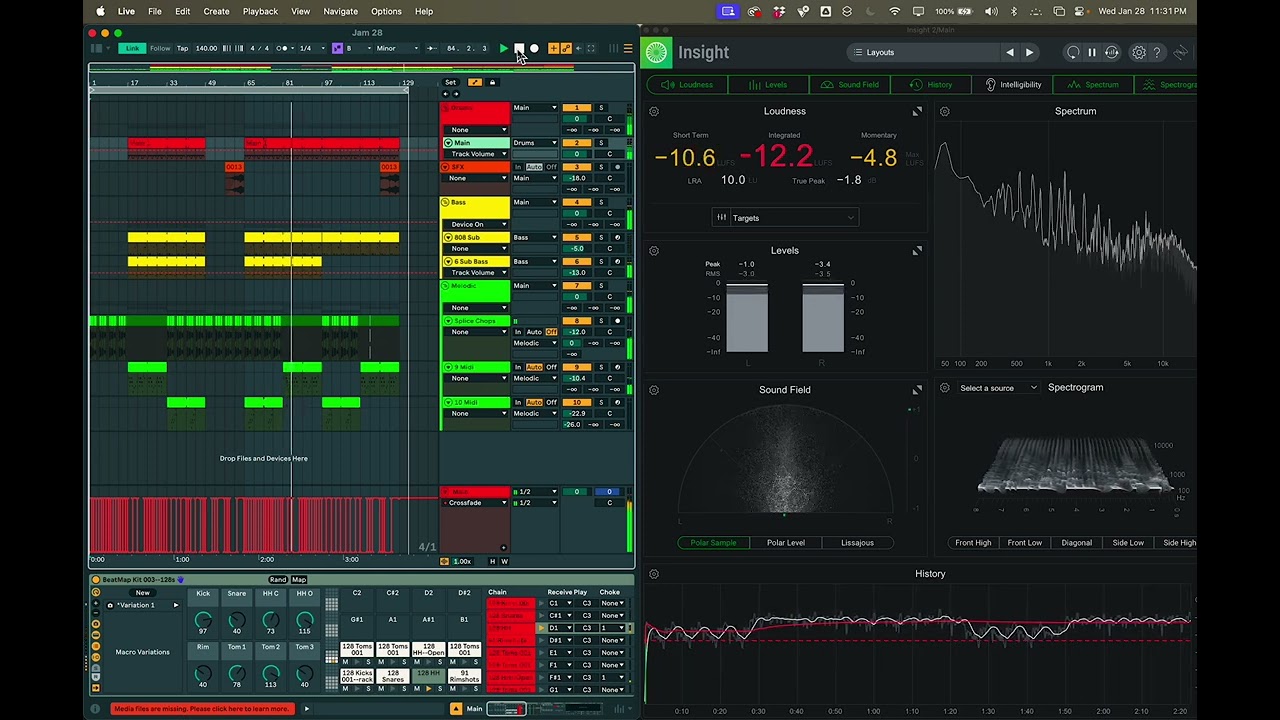Adjust the Tom 2 macro knob
This screenshot has height=720, width=1280.
pos(271,672)
